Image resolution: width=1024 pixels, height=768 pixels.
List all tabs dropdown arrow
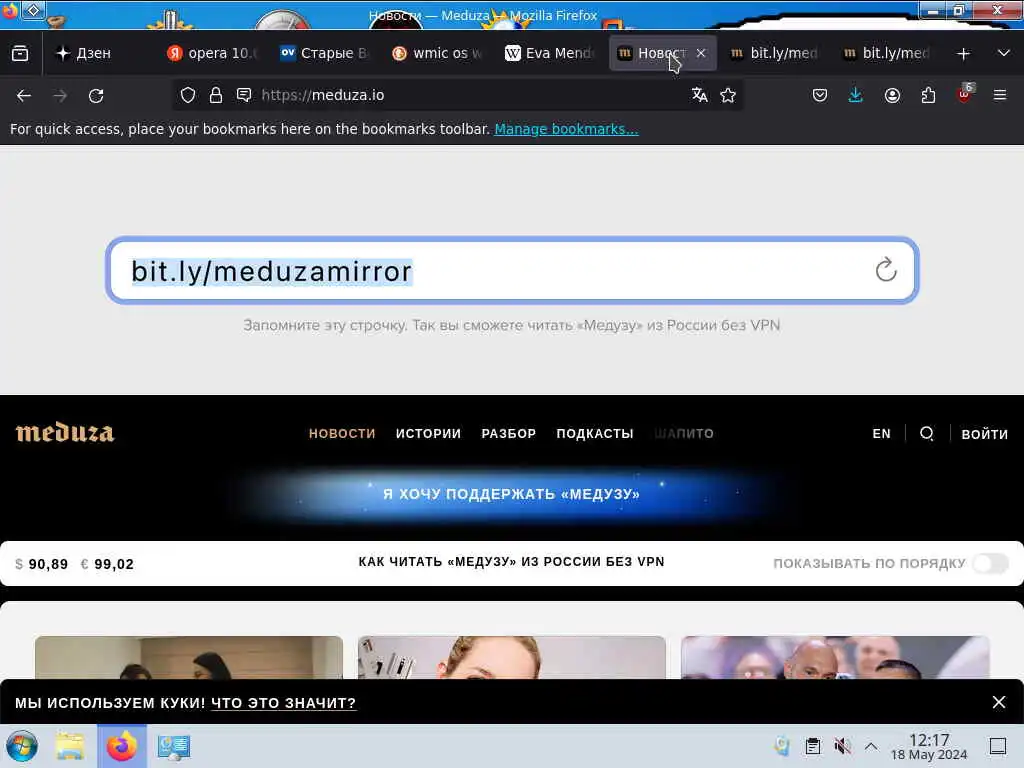point(1004,53)
